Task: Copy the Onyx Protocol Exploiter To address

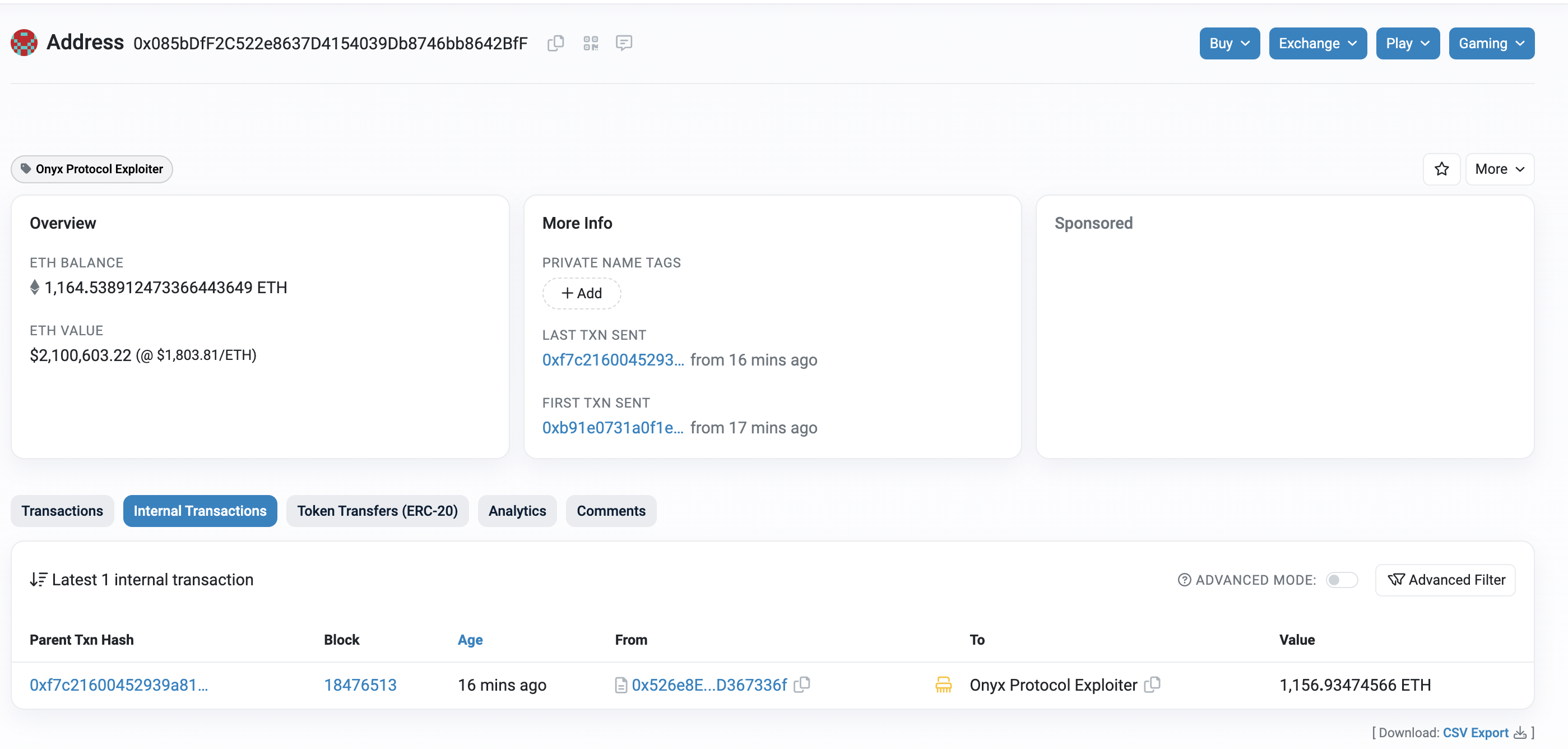Action: click(1152, 685)
